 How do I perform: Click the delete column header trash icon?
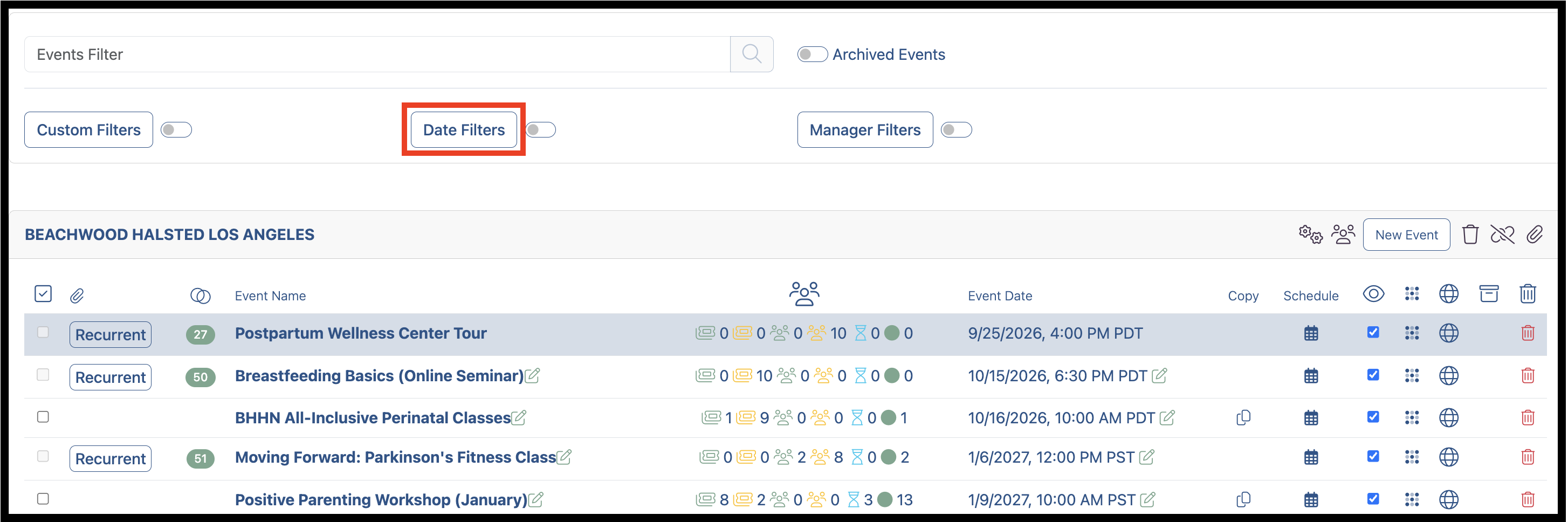[x=1527, y=294]
